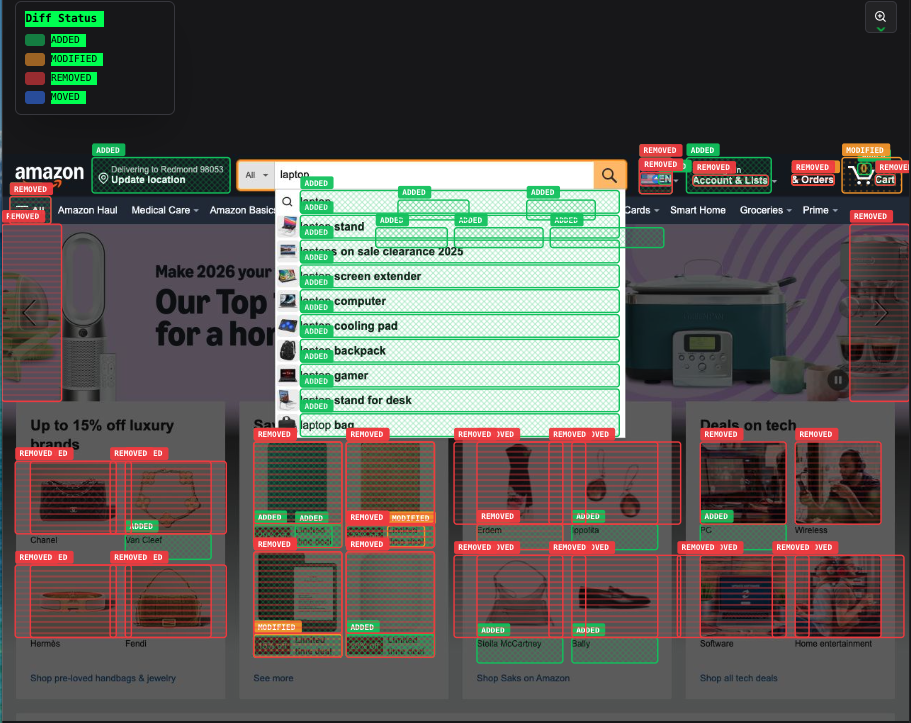
Task: Open the All hamburger menu
Action: (x=29, y=211)
